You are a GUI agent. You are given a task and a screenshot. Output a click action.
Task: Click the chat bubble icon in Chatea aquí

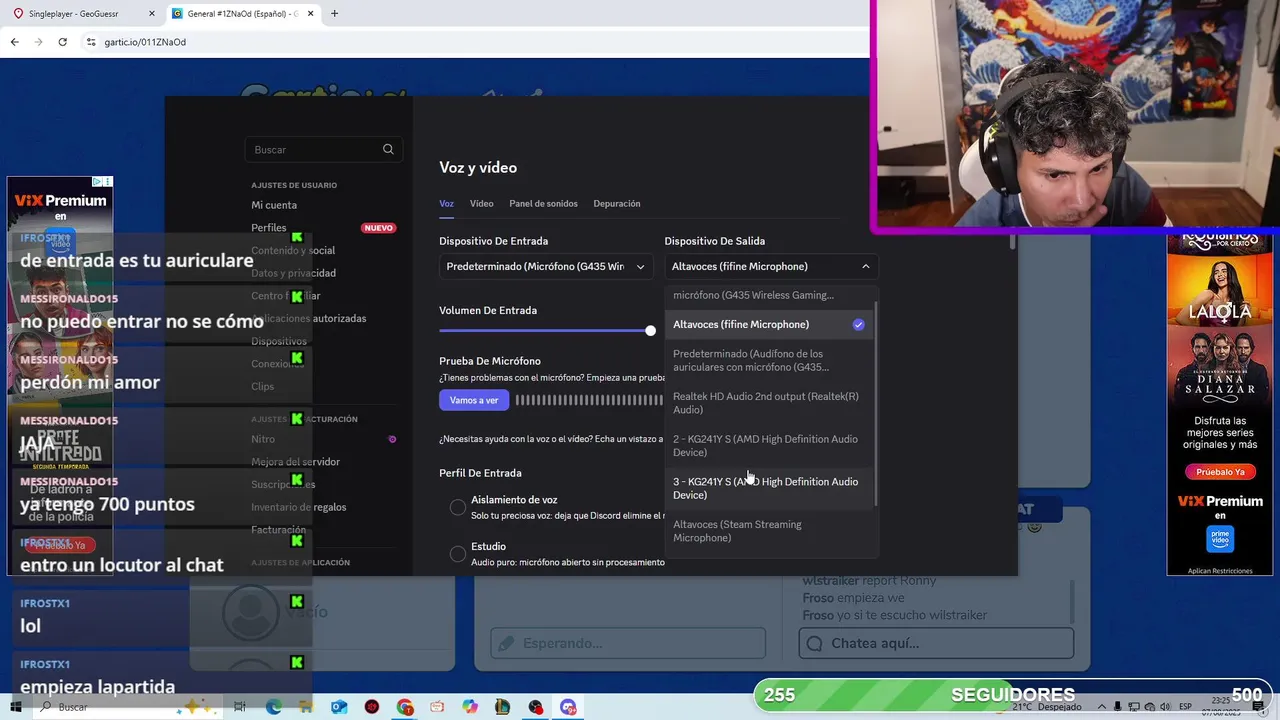click(815, 643)
